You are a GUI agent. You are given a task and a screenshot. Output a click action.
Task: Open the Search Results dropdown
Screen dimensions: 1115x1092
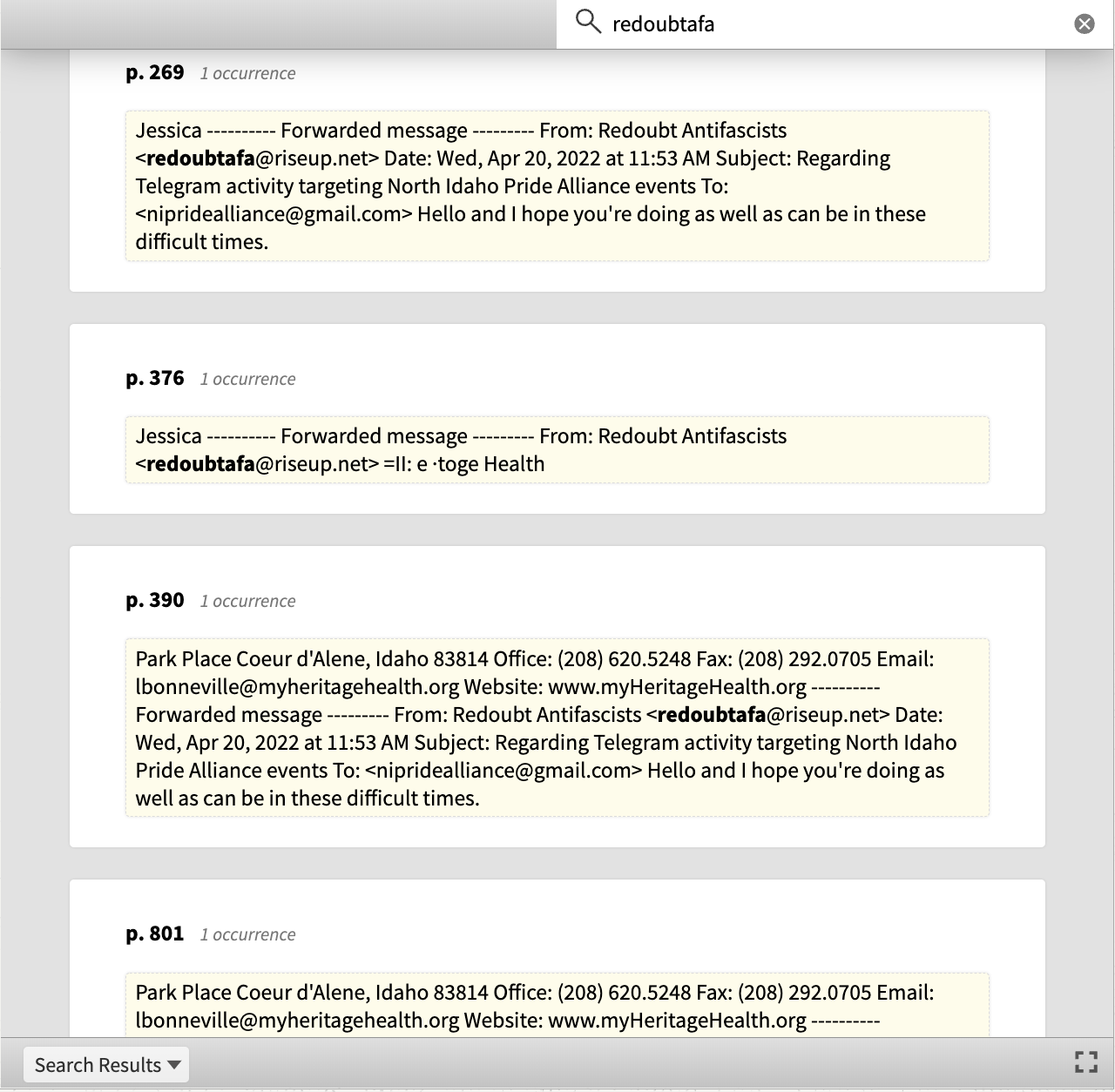point(106,1064)
